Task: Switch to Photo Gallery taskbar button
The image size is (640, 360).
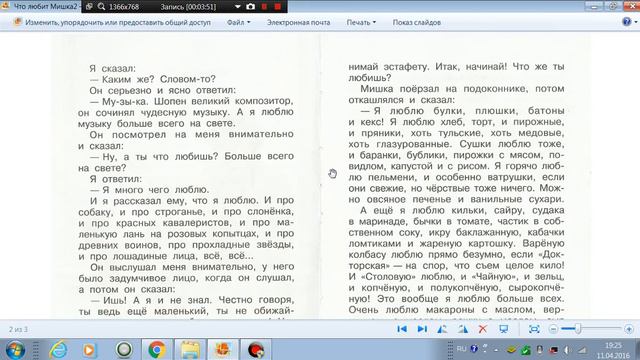Action: (x=222, y=350)
